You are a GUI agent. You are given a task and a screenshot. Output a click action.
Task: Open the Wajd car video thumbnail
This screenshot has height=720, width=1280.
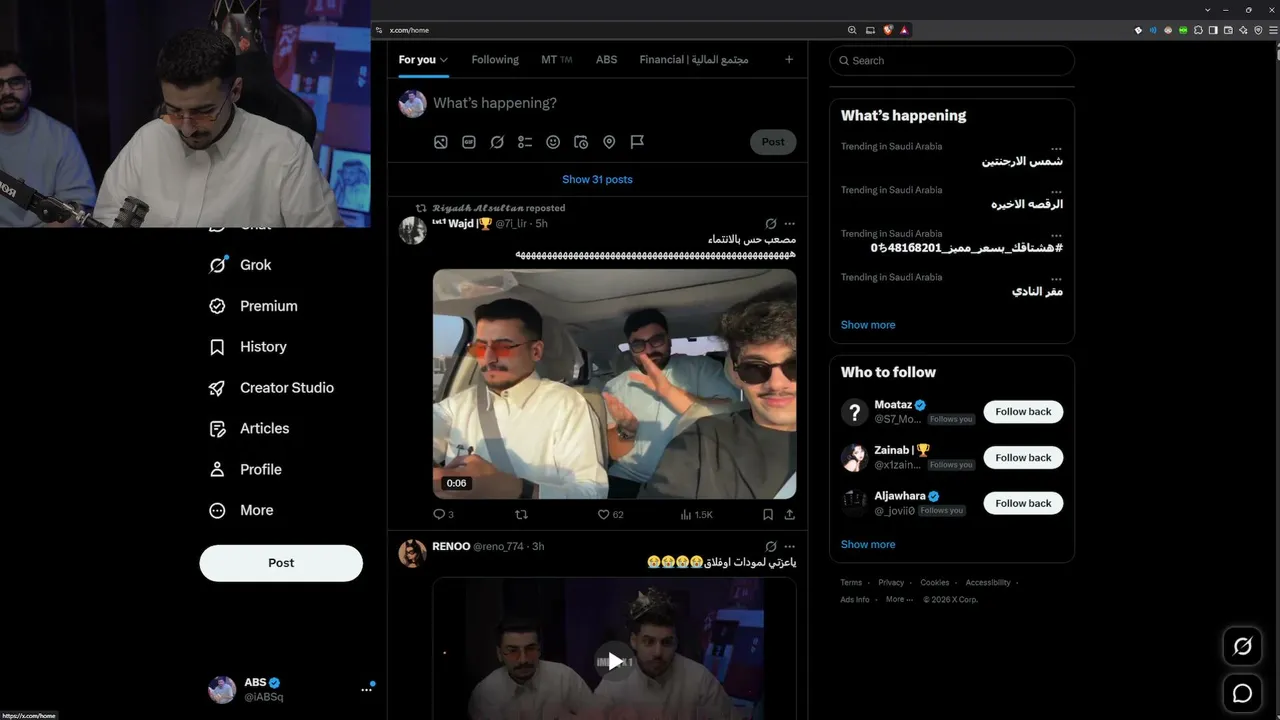pos(614,384)
